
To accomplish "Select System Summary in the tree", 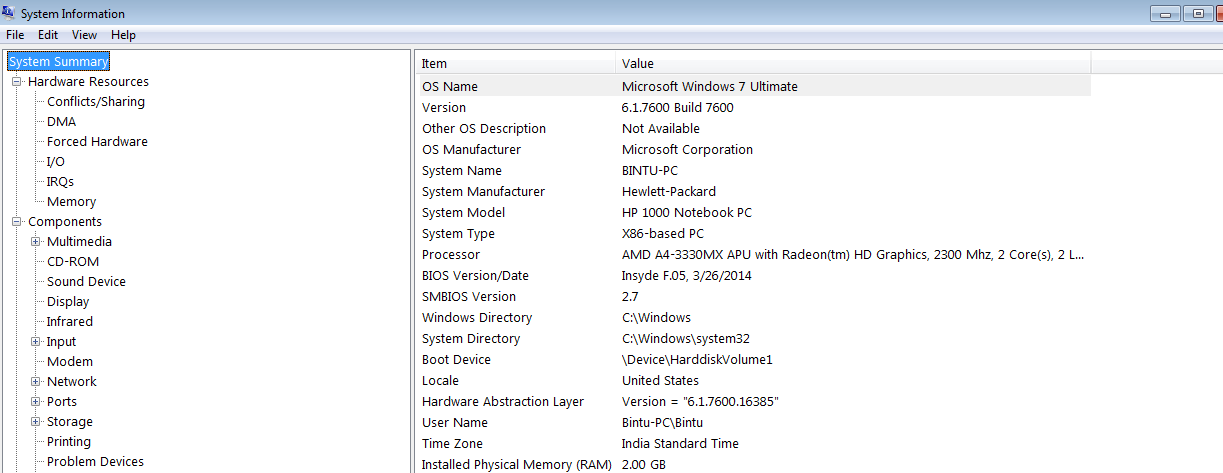I will pyautogui.click(x=58, y=62).
